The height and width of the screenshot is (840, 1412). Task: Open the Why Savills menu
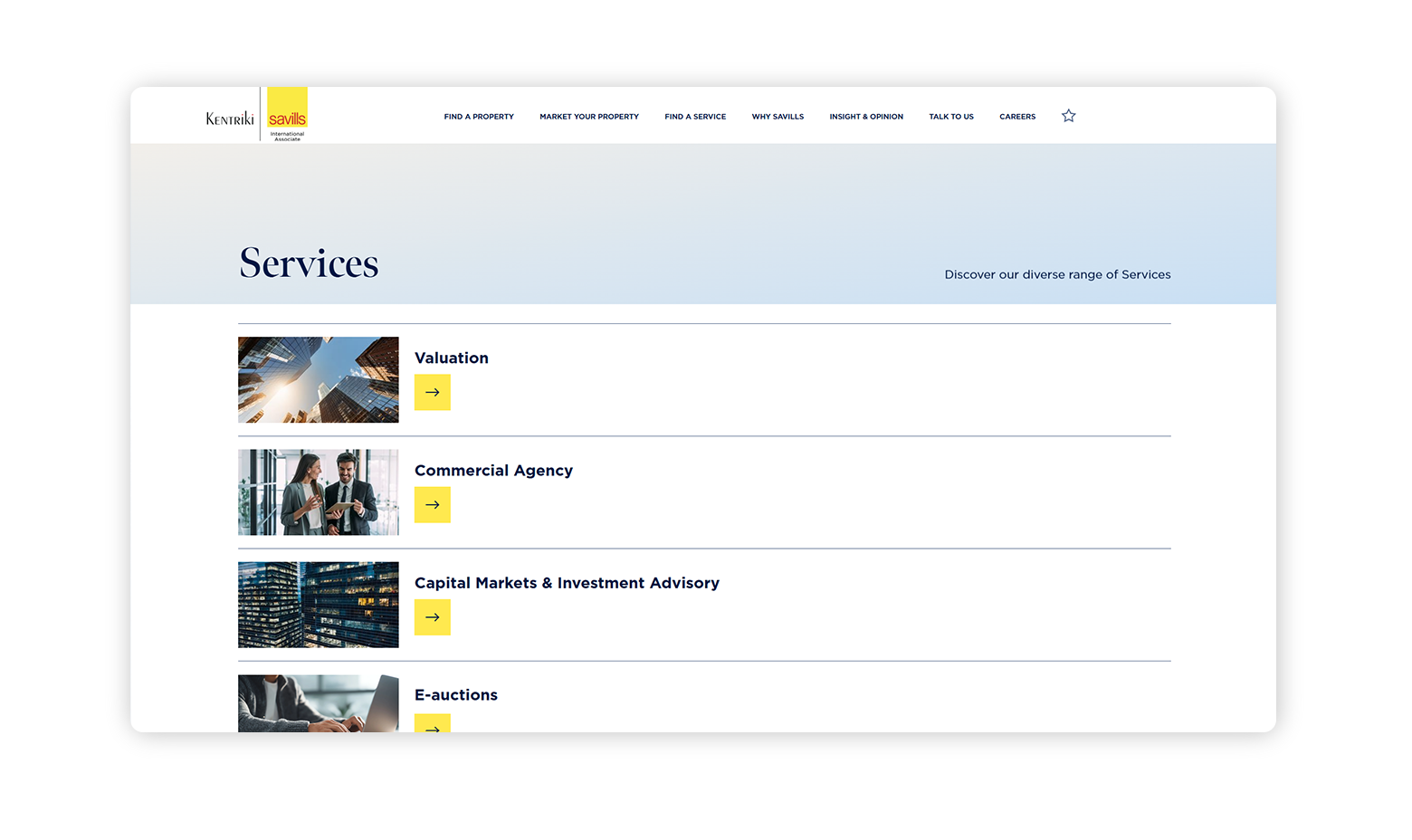point(778,116)
